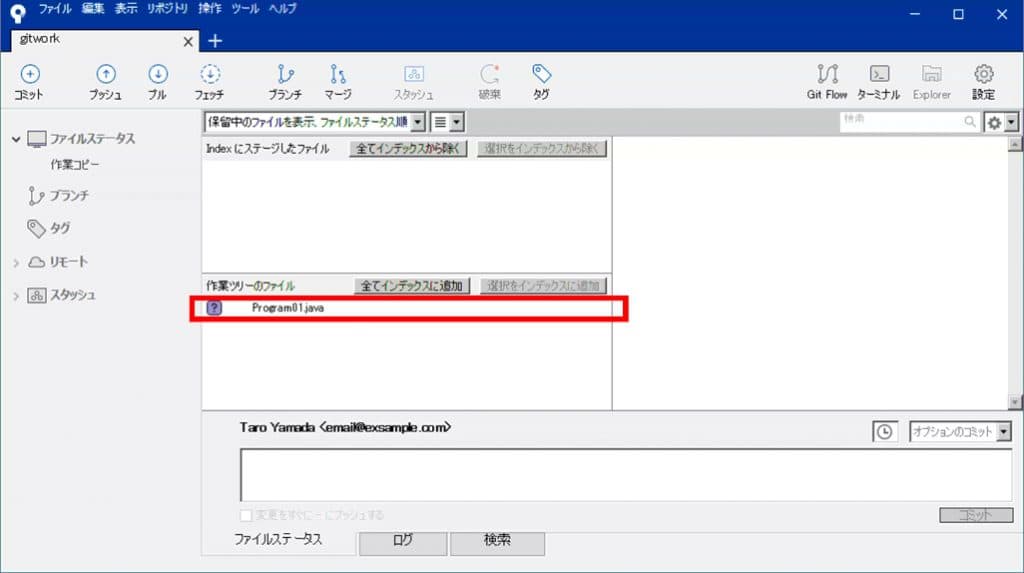
Task: Select the ファイルステータス bottom tab
Action: click(x=279, y=540)
